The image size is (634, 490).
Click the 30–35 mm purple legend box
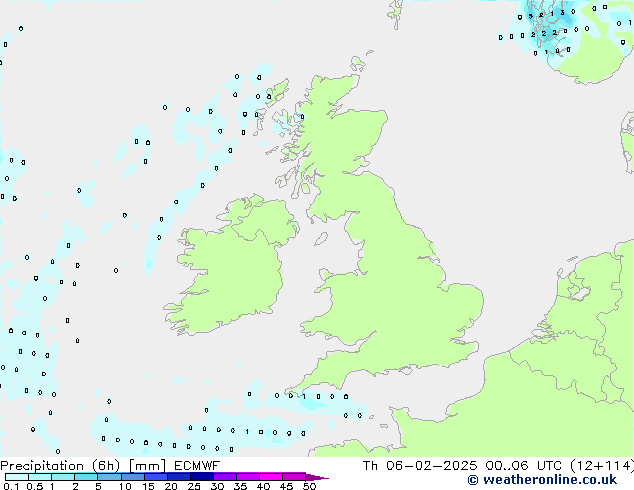pyautogui.click(x=225, y=477)
